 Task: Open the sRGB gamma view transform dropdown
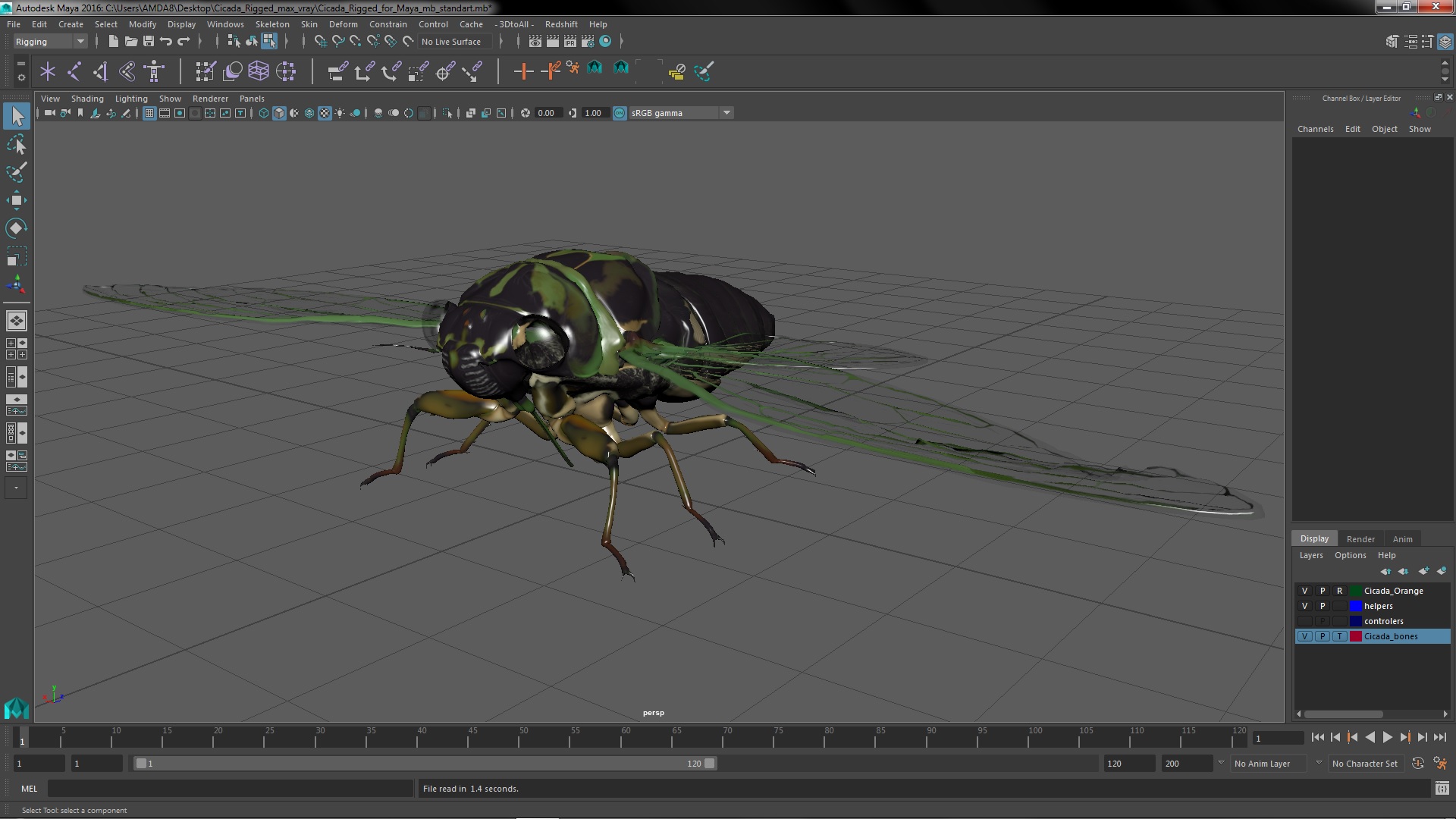pos(681,113)
